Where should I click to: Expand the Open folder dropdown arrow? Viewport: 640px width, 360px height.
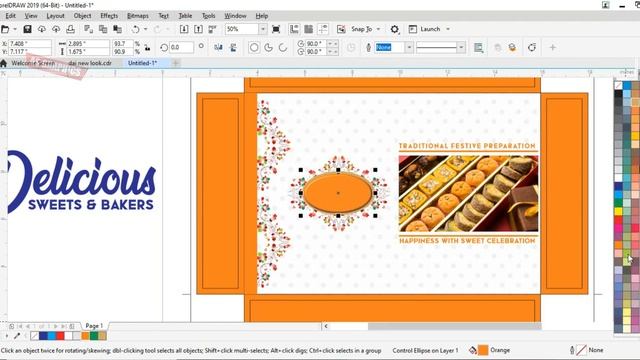(x=15, y=29)
